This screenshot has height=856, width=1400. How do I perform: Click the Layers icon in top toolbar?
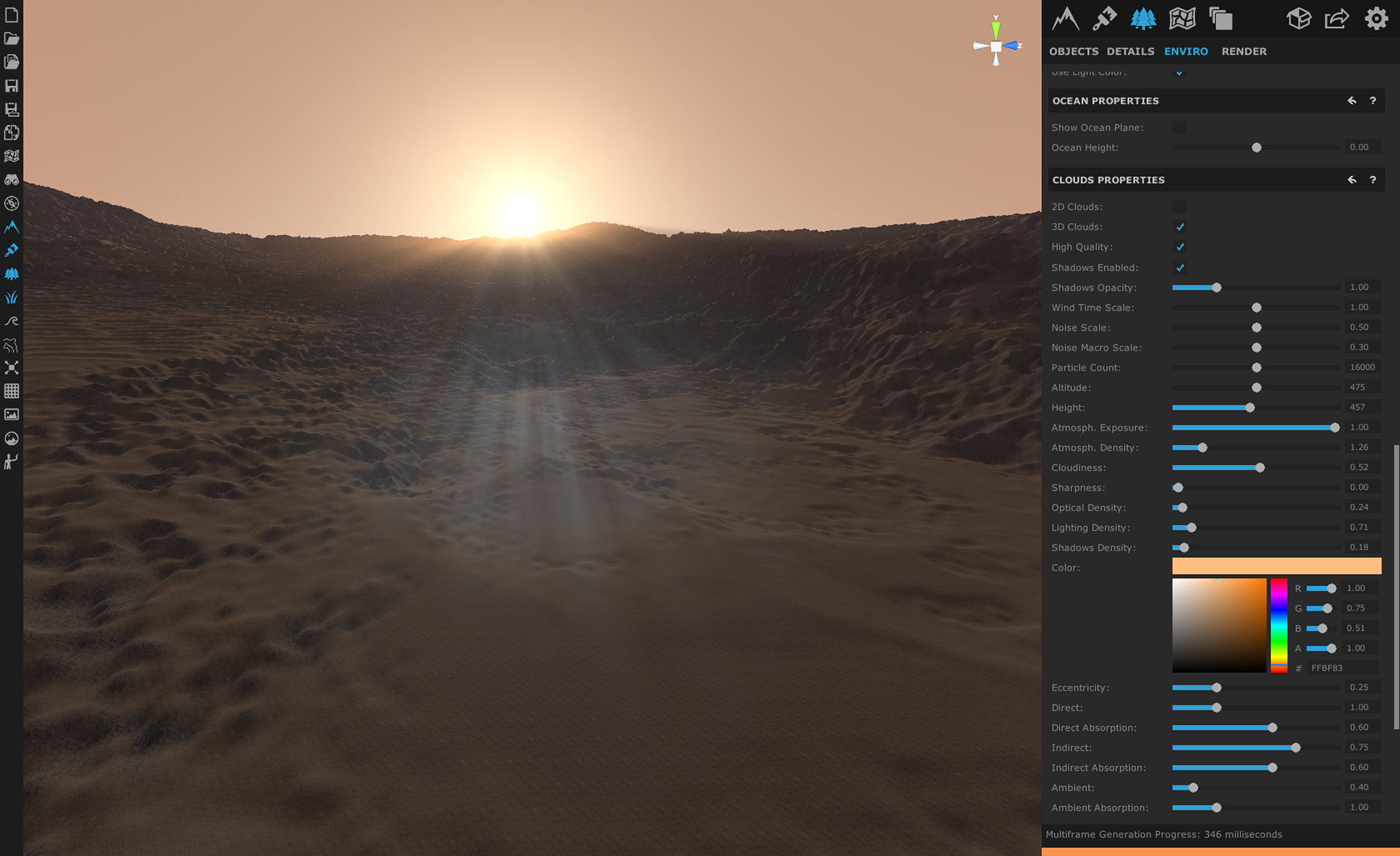(1221, 20)
